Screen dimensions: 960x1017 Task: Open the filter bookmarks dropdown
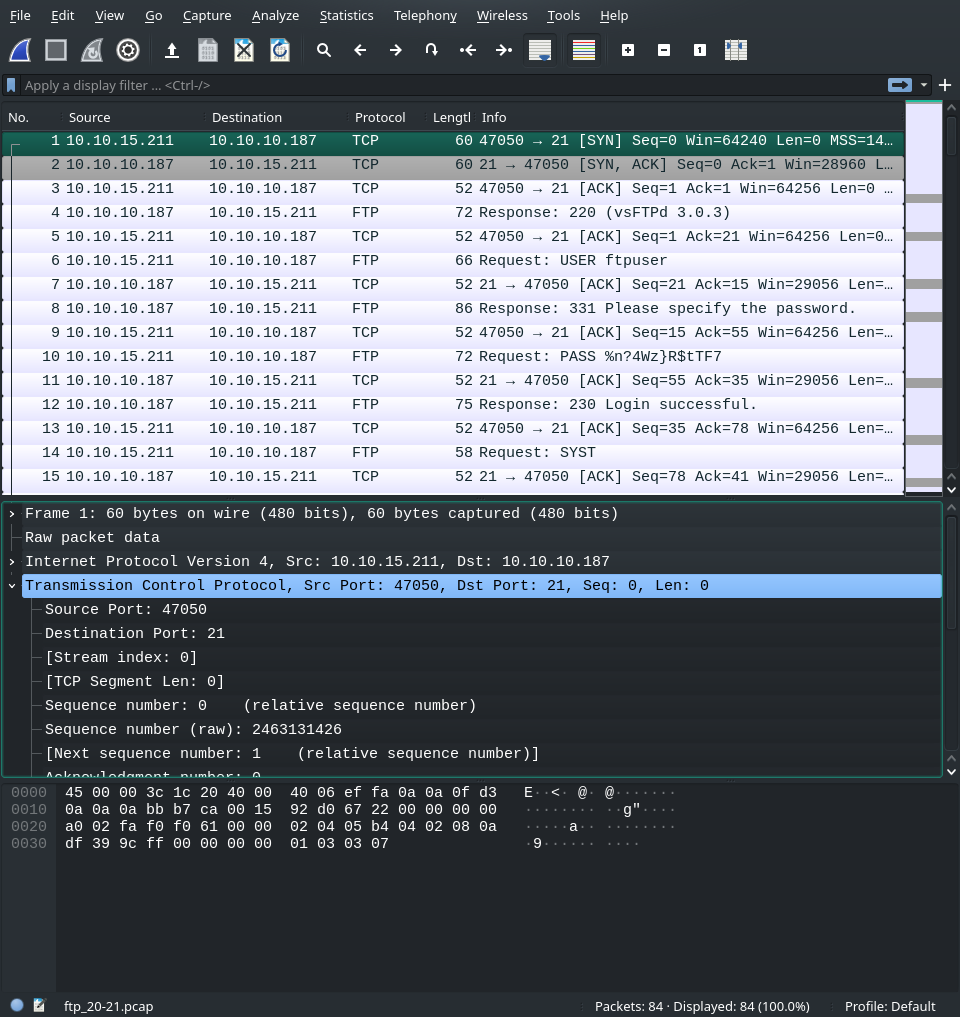[x=11, y=85]
